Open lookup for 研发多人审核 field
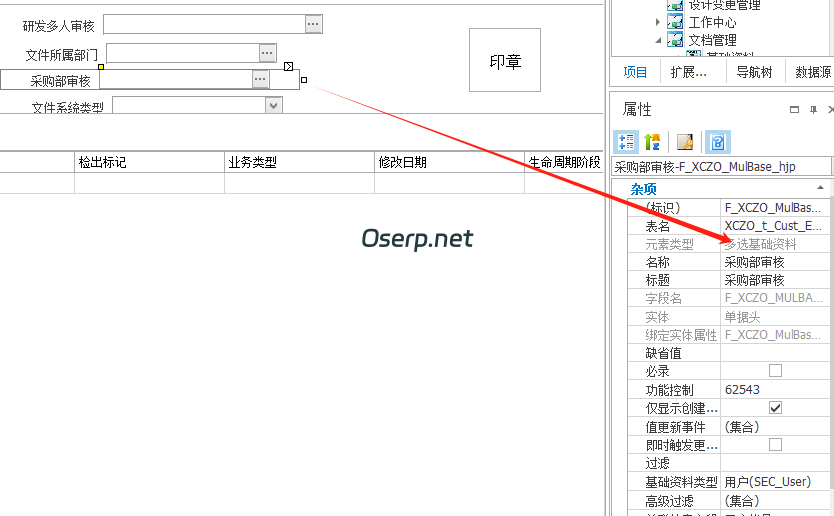Screen dimensions: 834x516 pos(313,24)
